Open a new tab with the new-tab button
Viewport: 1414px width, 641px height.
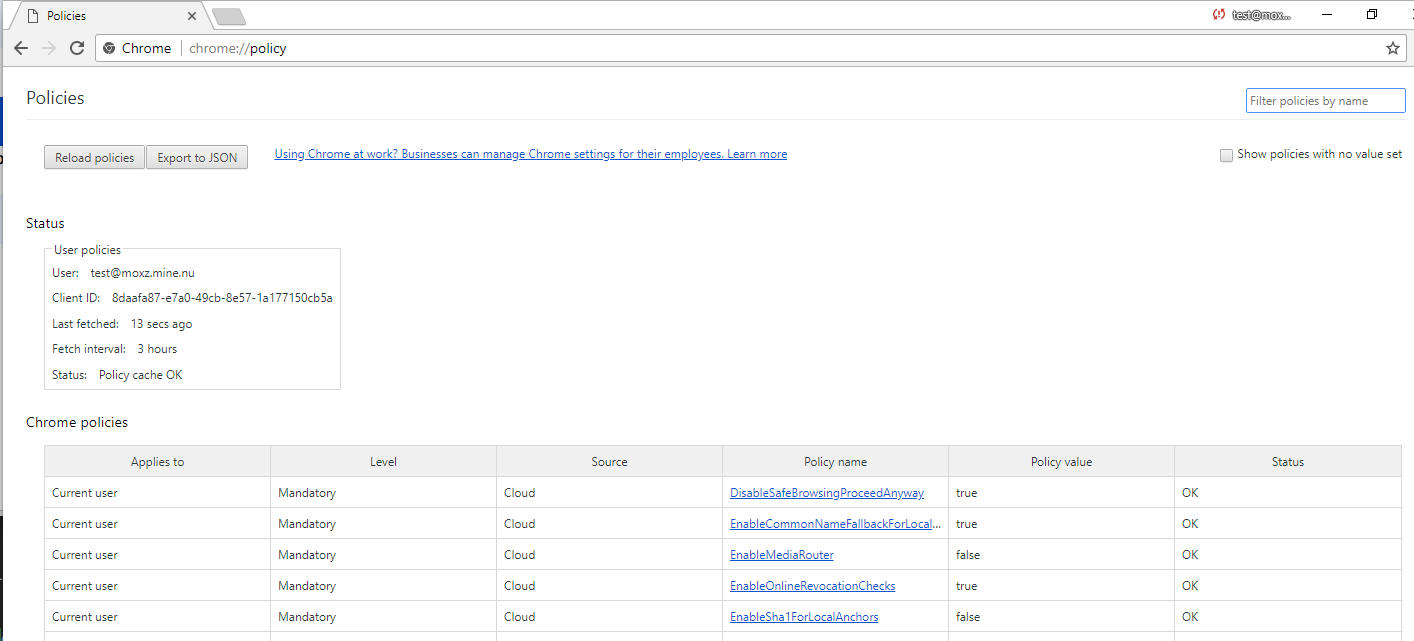pos(229,16)
